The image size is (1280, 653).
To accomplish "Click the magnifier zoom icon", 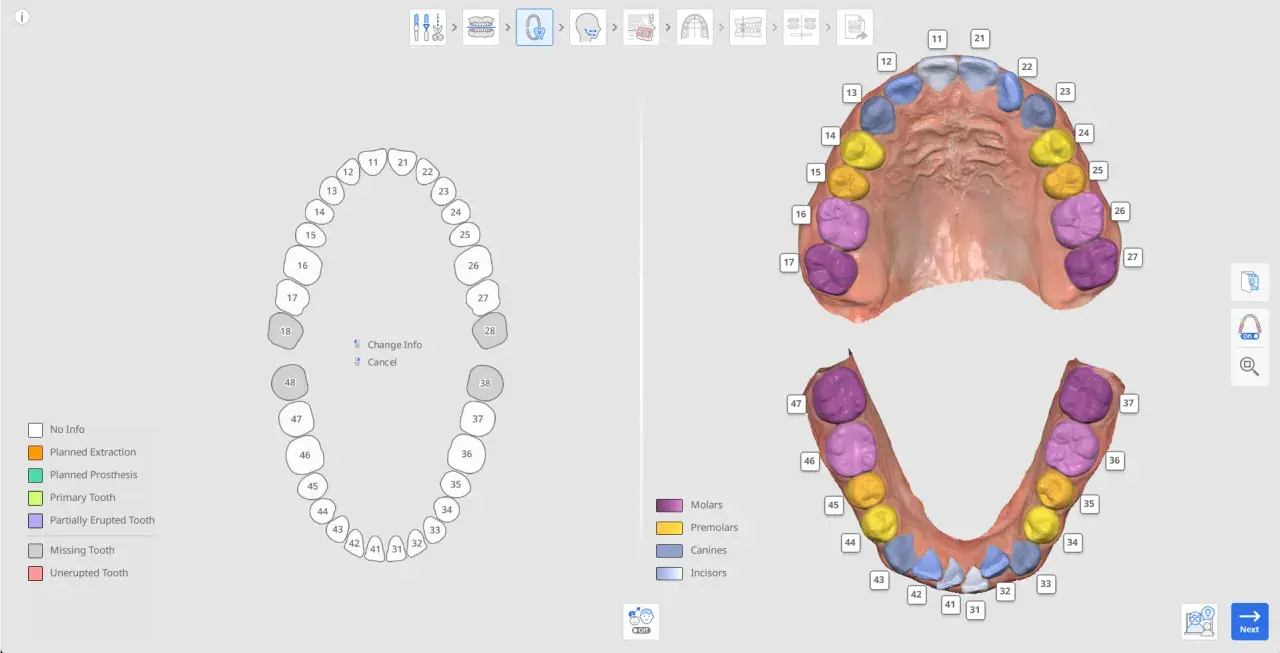I will (1249, 366).
